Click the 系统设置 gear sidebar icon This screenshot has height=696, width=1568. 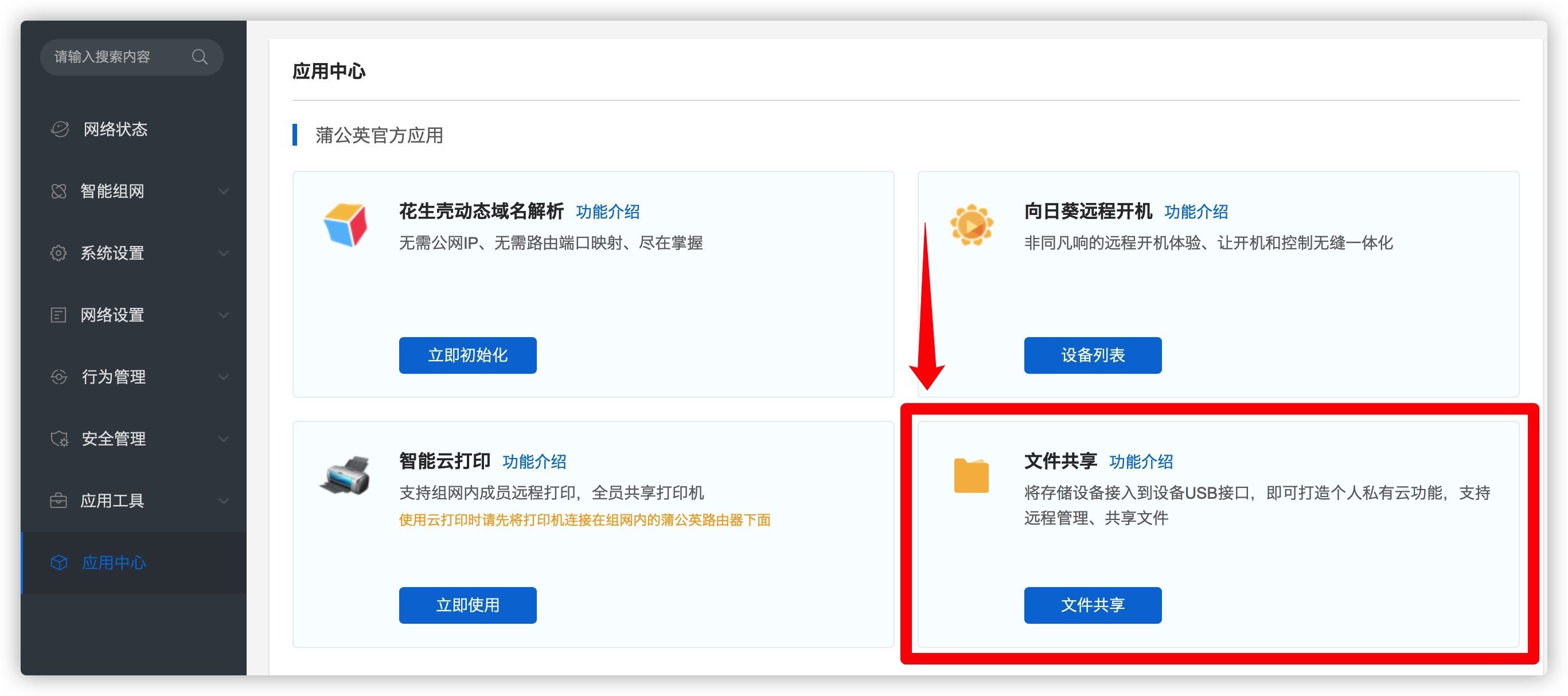coord(58,253)
